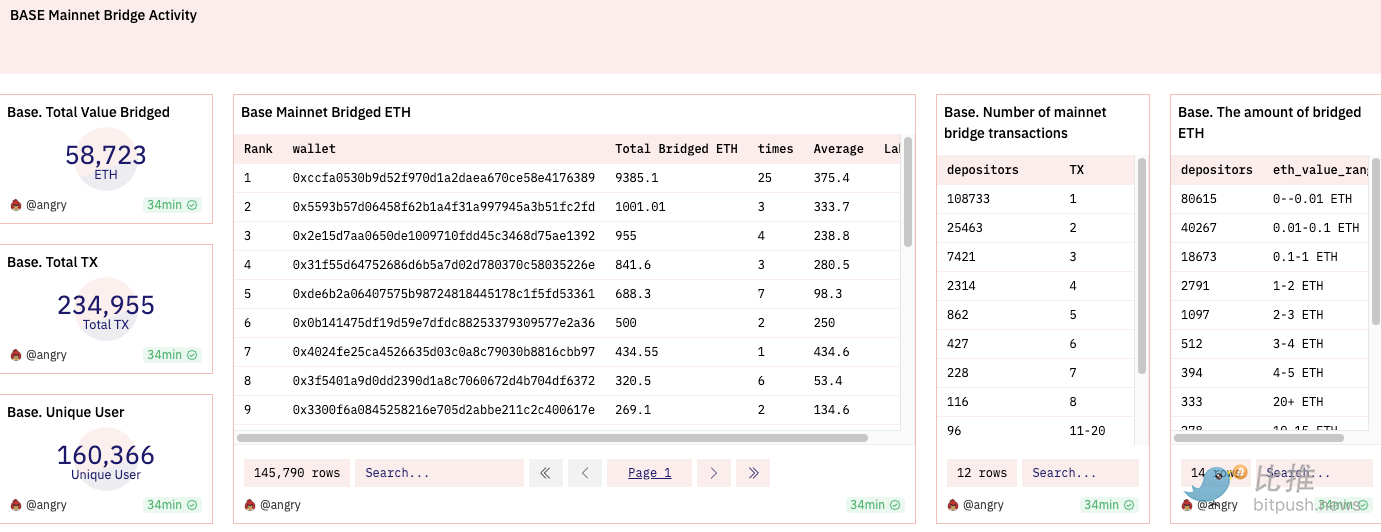Click 34min refresh badge on Bridged ETH table

pyautogui.click(x=875, y=505)
